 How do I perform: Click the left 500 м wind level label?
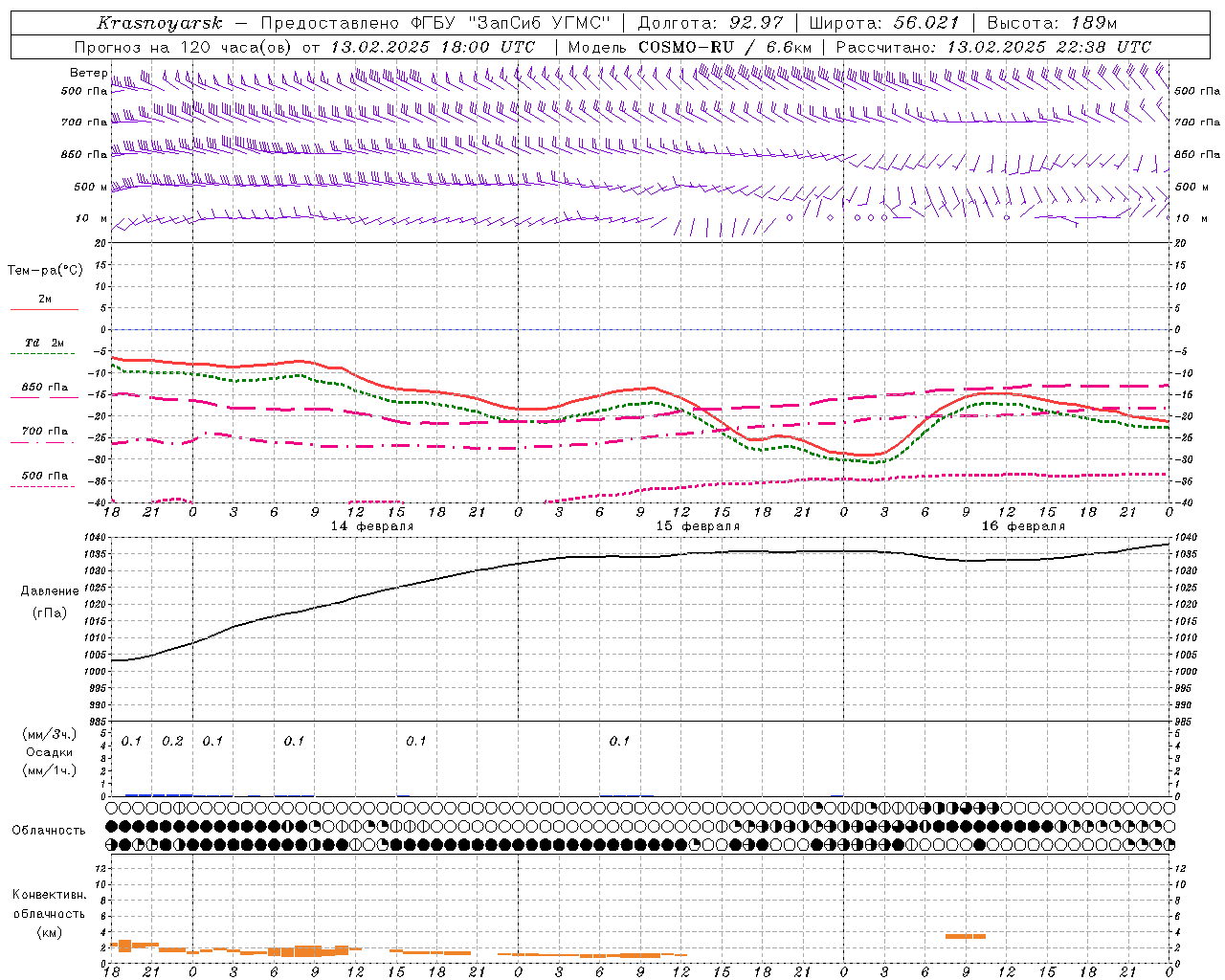(x=91, y=187)
